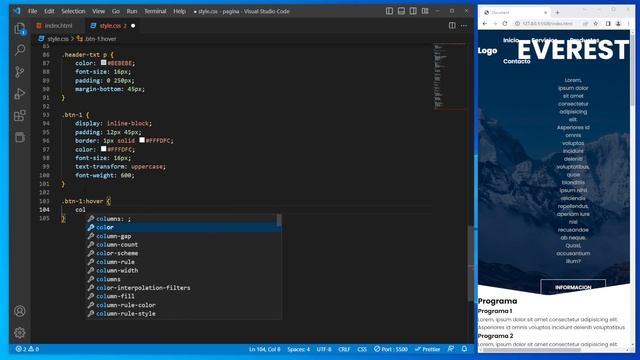Click CRLF end of line status

[x=344, y=349]
